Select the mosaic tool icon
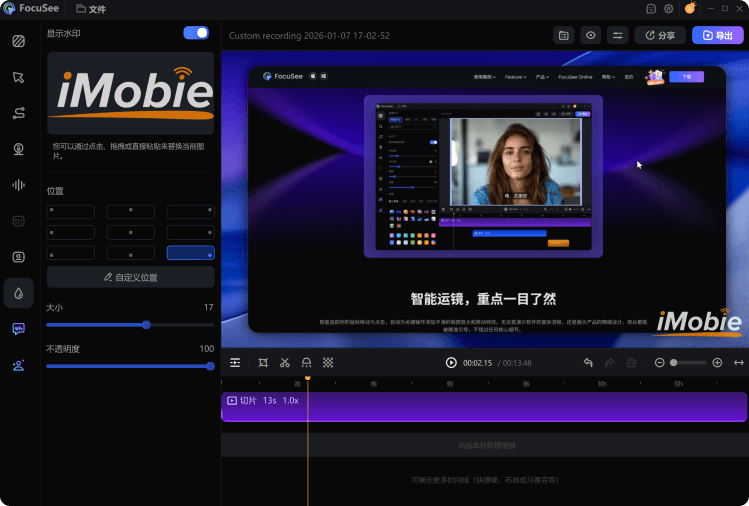Viewport: 749px width, 506px height. click(x=328, y=363)
